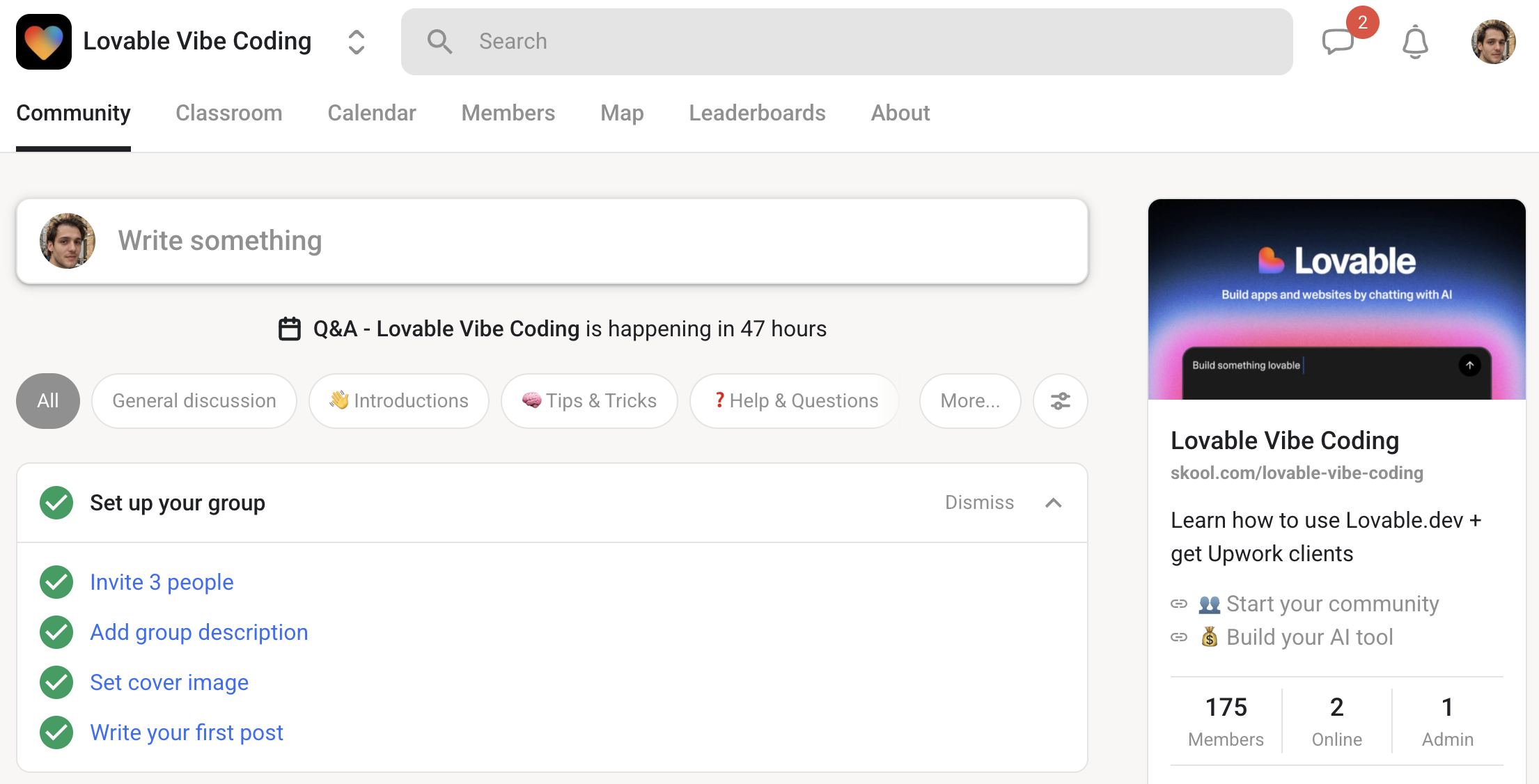The width and height of the screenshot is (1539, 784).
Task: Select the All category filter
Action: [48, 401]
